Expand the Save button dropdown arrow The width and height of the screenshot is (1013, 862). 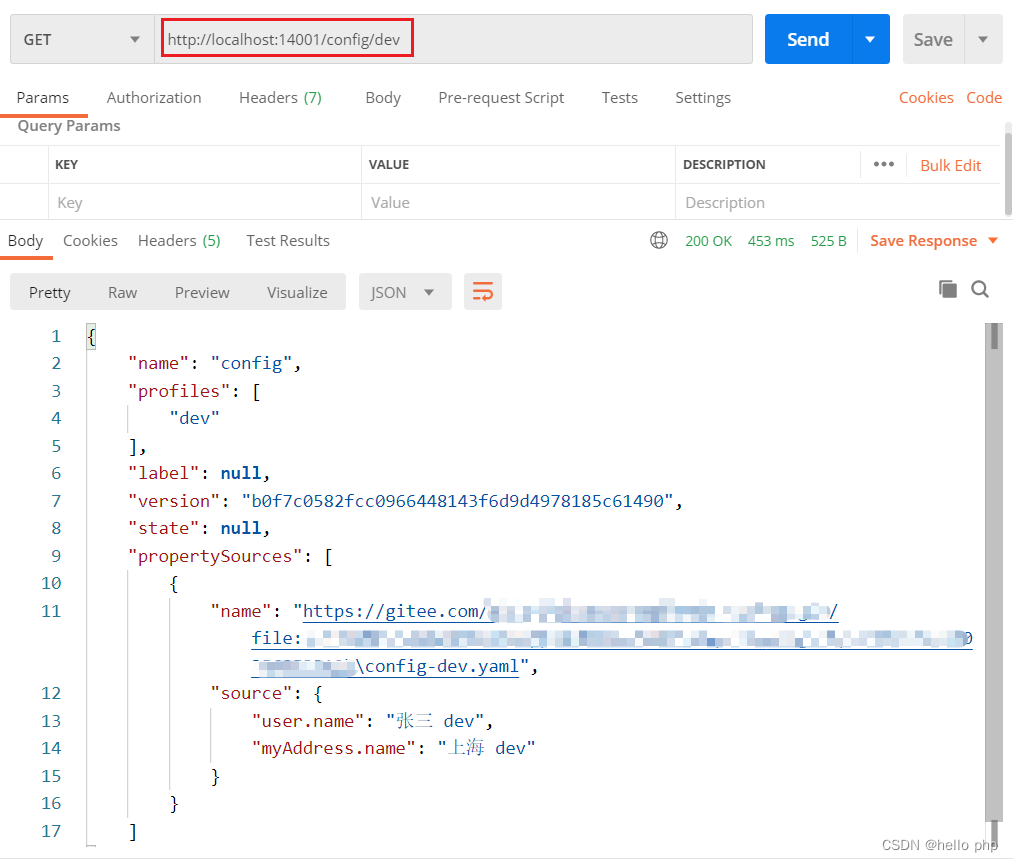tap(983, 39)
